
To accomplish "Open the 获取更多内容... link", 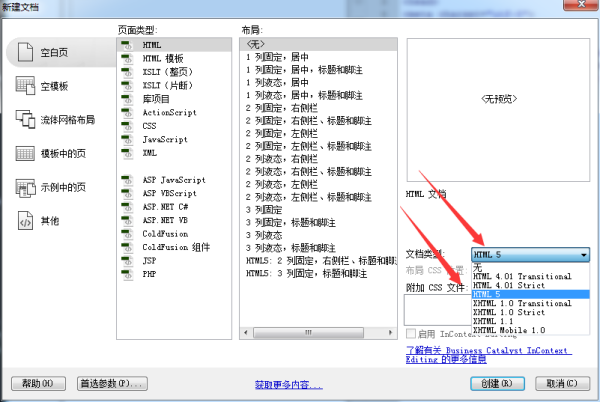I will (x=289, y=385).
